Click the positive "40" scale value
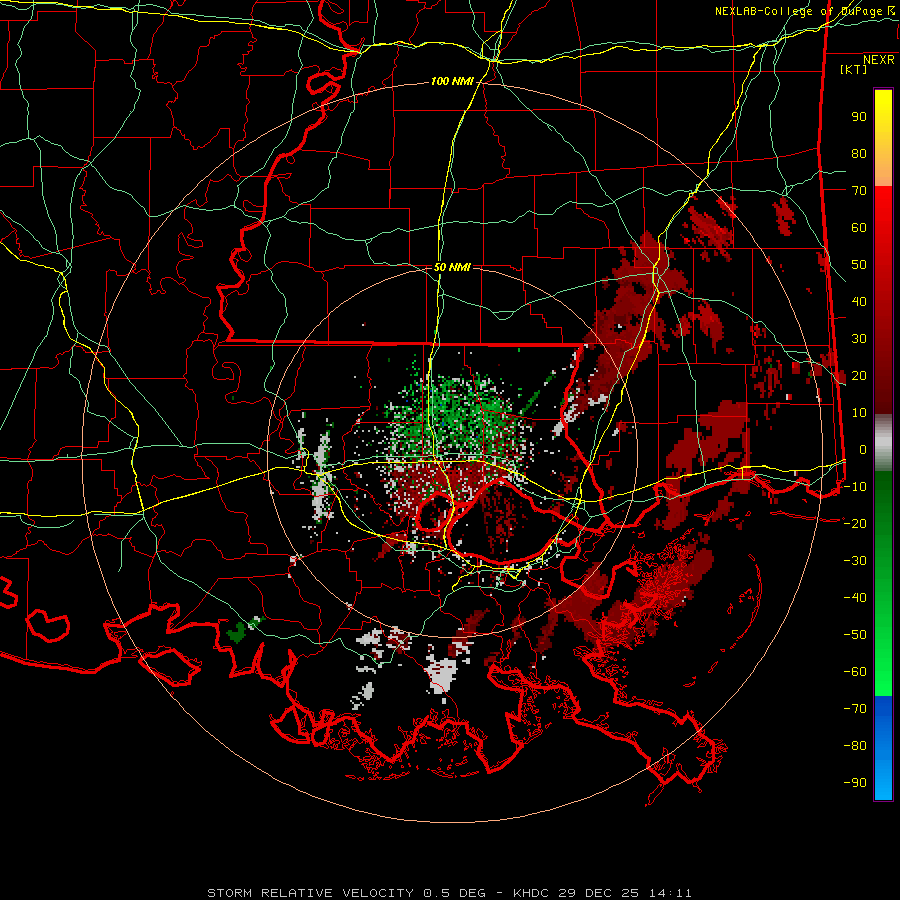This screenshot has height=900, width=900. click(859, 301)
